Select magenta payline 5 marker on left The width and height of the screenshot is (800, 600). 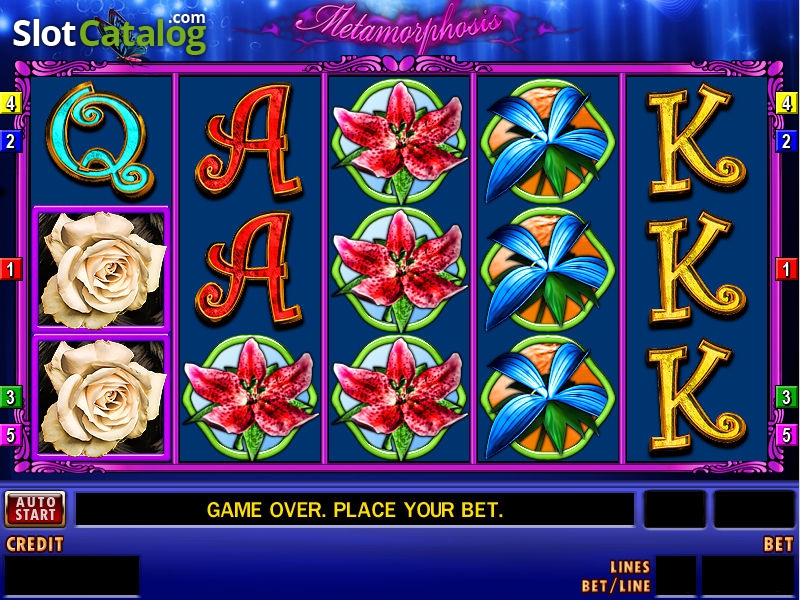click(10, 435)
